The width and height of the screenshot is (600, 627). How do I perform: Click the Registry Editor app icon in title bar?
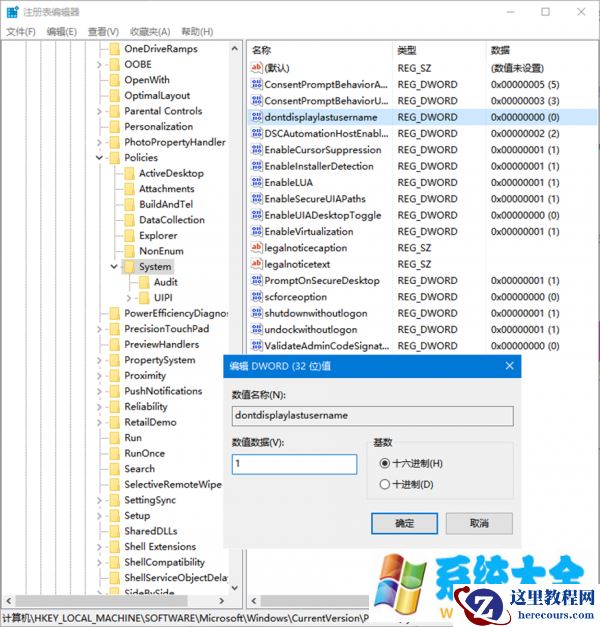pyautogui.click(x=12, y=12)
